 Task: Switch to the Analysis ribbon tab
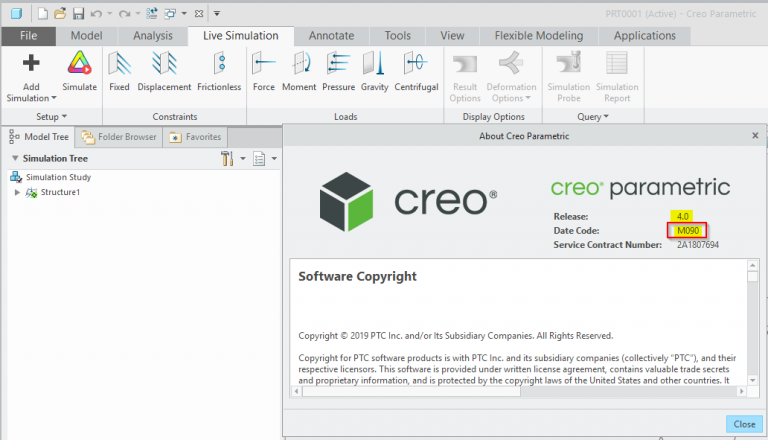tap(153, 36)
